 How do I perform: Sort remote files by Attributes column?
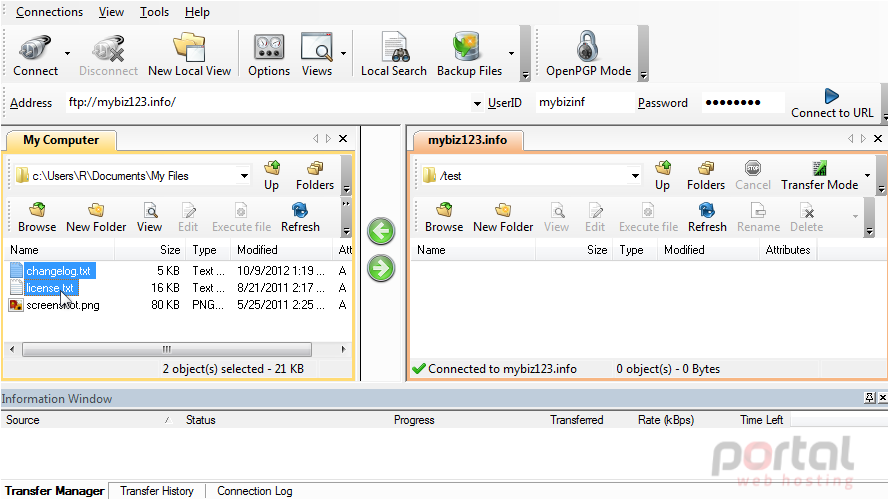coord(788,250)
